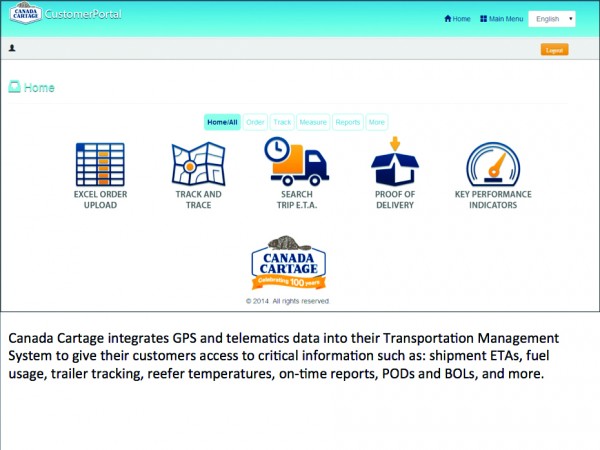Expand the English language dropdown

(552, 19)
